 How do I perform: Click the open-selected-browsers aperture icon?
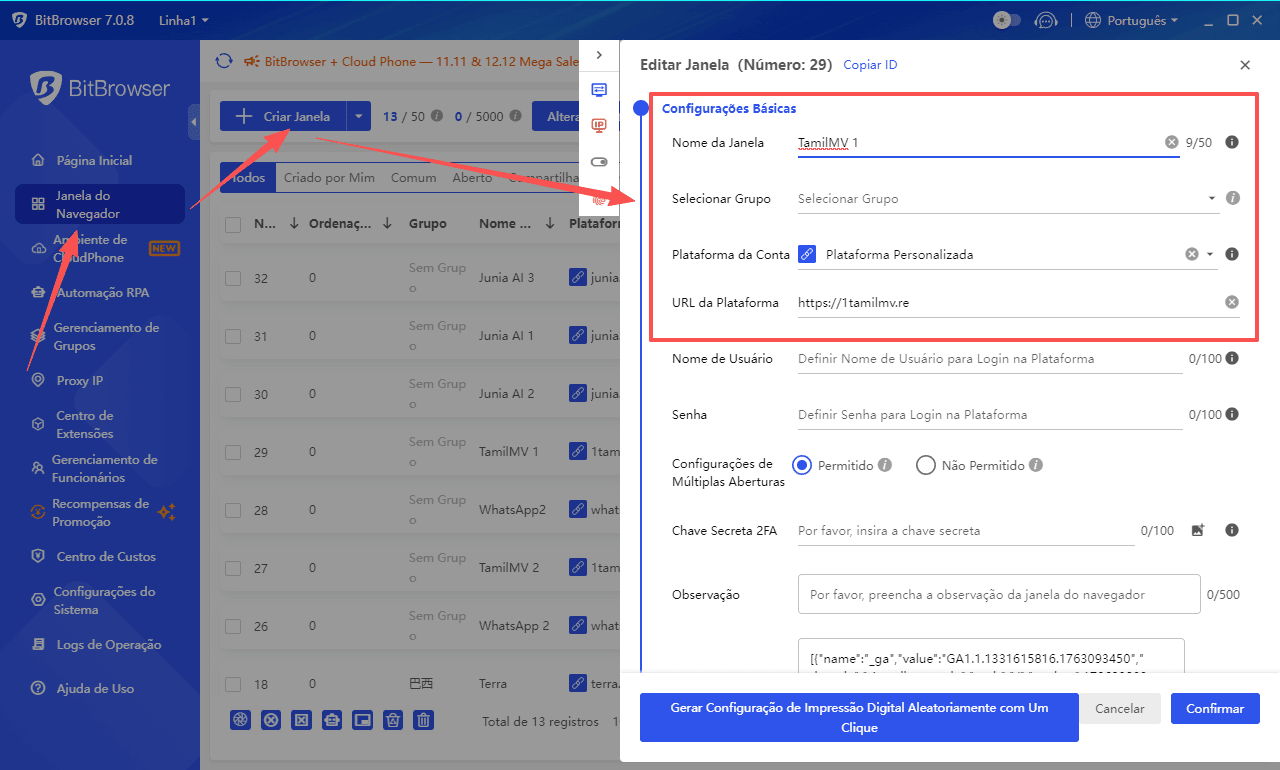click(x=240, y=720)
